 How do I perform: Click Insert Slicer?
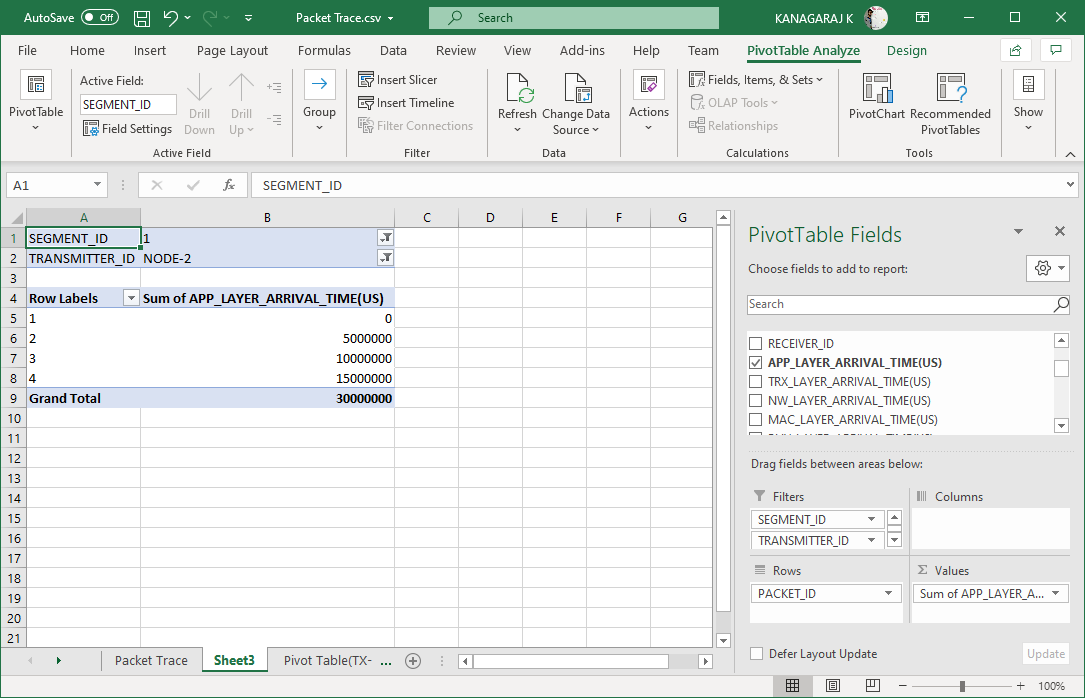coord(398,80)
